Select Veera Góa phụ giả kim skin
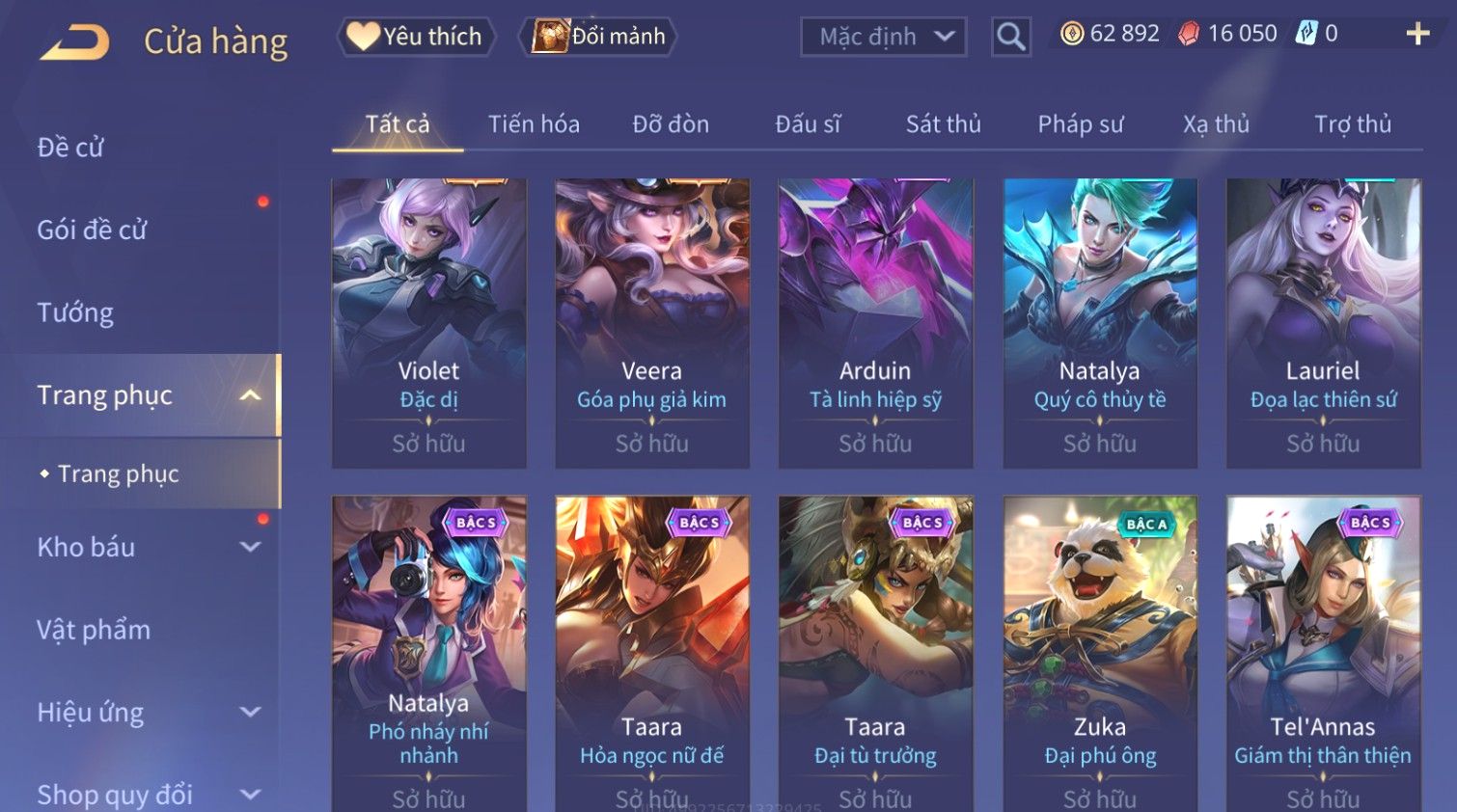 pos(652,323)
